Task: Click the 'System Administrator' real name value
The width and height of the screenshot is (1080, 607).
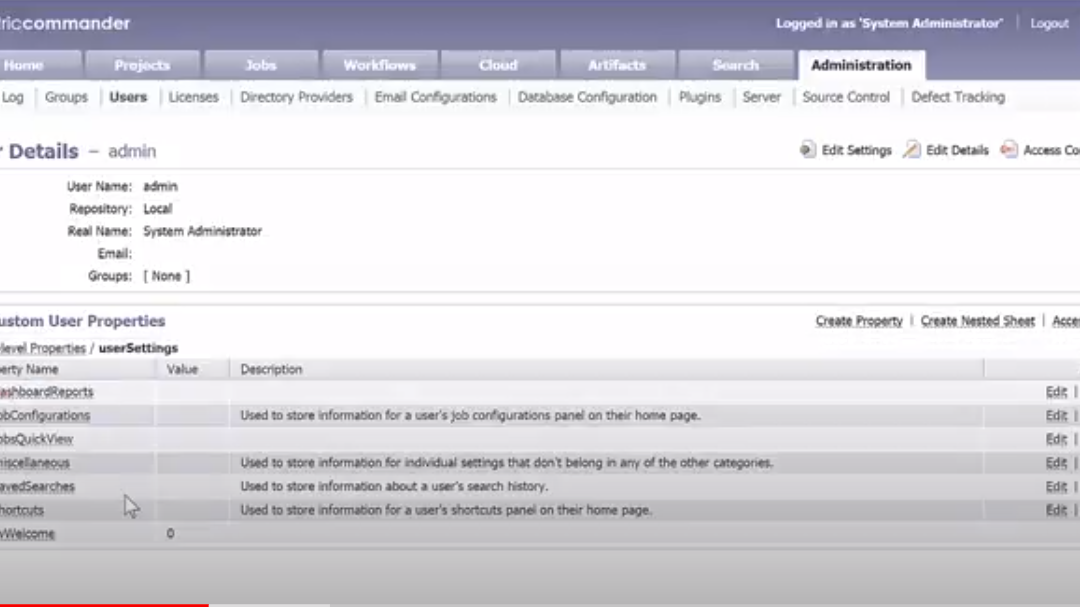Action: [x=202, y=232]
